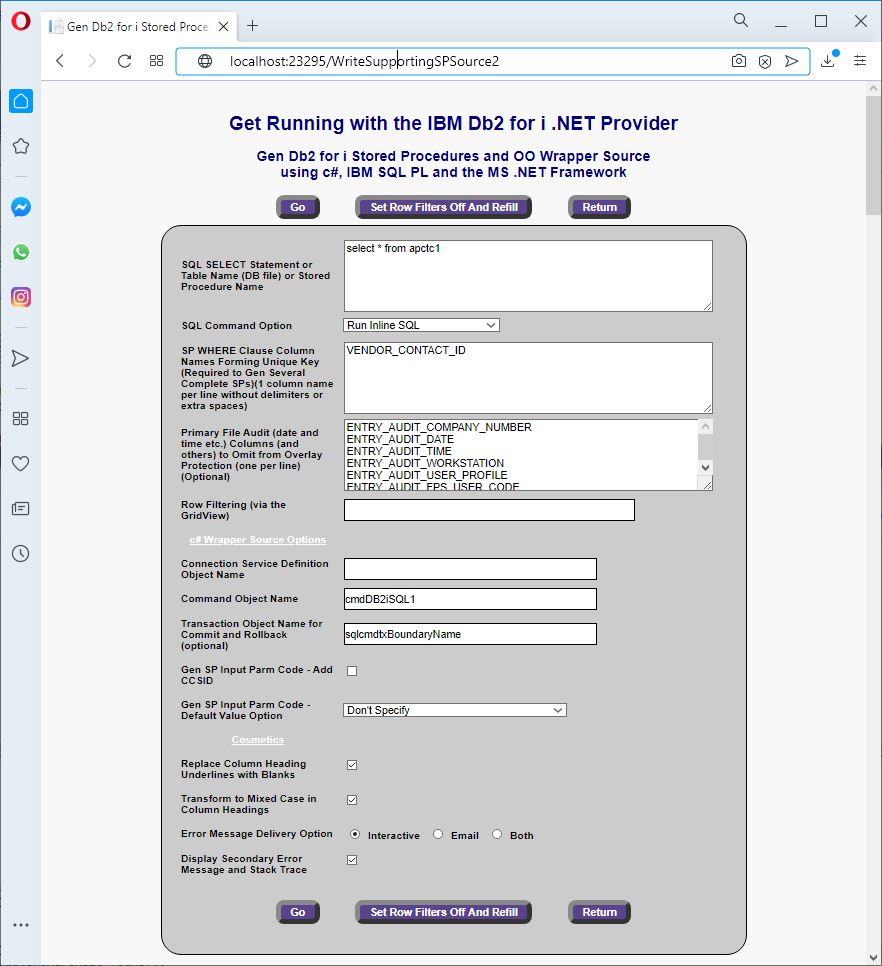Open Instagram in the sidebar
This screenshot has width=882, height=966.
pos(21,297)
